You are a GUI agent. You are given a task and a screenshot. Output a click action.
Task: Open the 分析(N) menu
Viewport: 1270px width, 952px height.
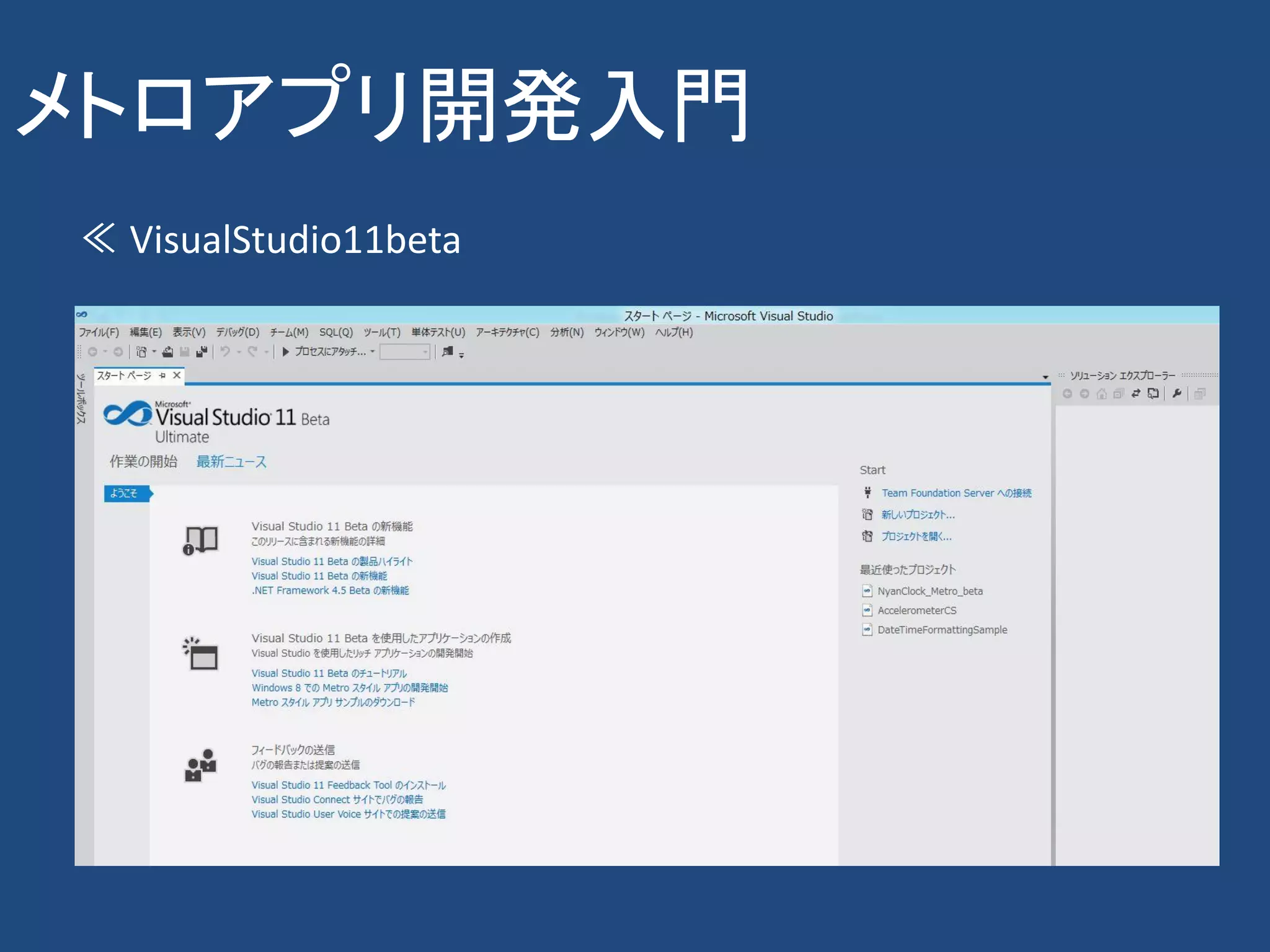567,332
